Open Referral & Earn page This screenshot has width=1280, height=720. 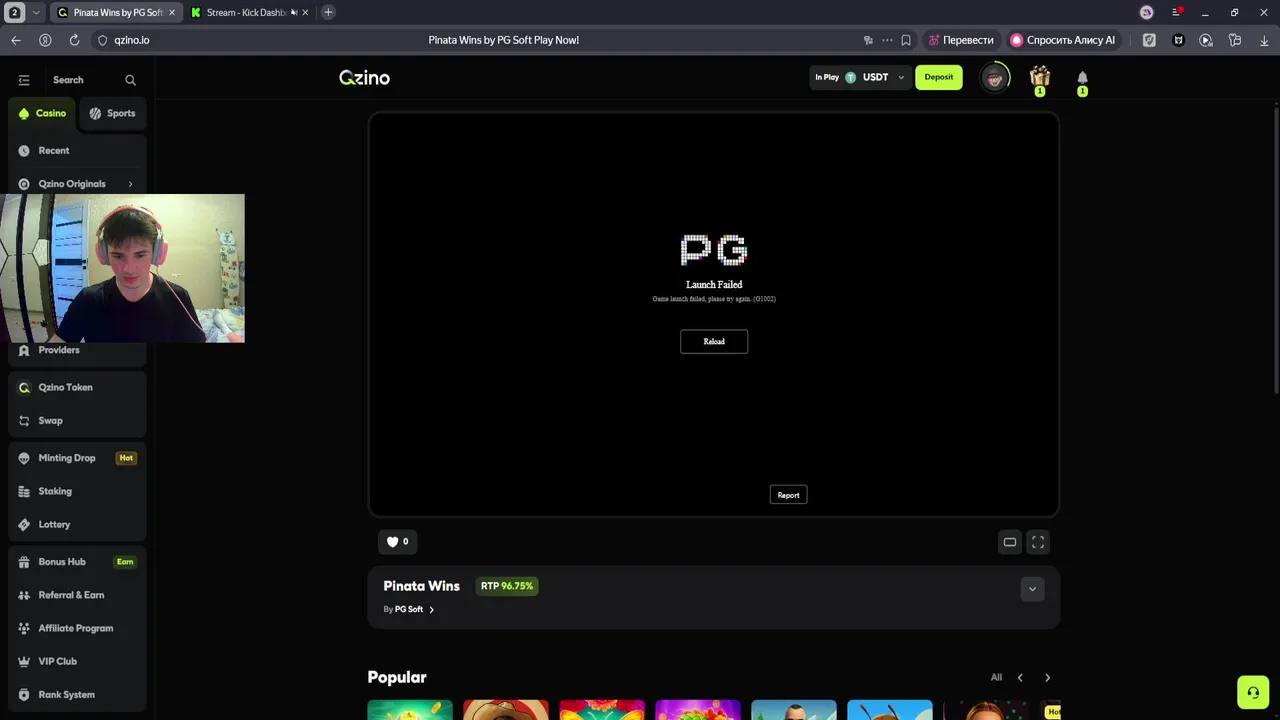coord(77,595)
